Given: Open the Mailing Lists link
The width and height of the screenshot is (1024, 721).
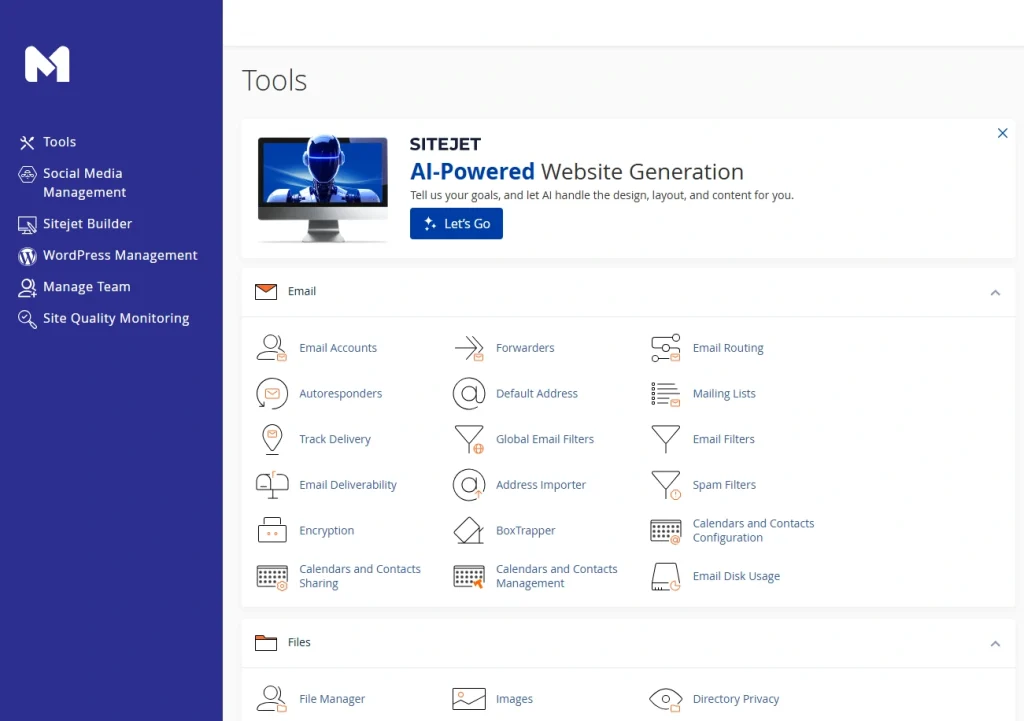Looking at the screenshot, I should (724, 394).
